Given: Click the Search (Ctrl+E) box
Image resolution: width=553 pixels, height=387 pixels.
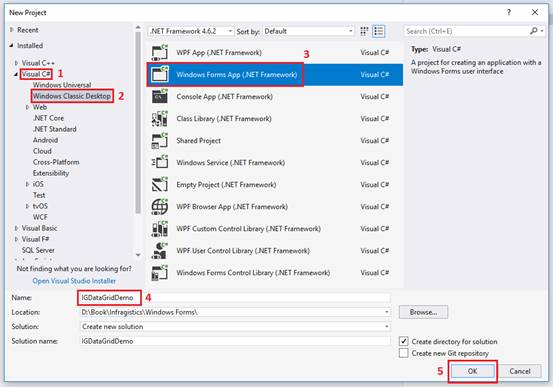Looking at the screenshot, I should [466, 31].
